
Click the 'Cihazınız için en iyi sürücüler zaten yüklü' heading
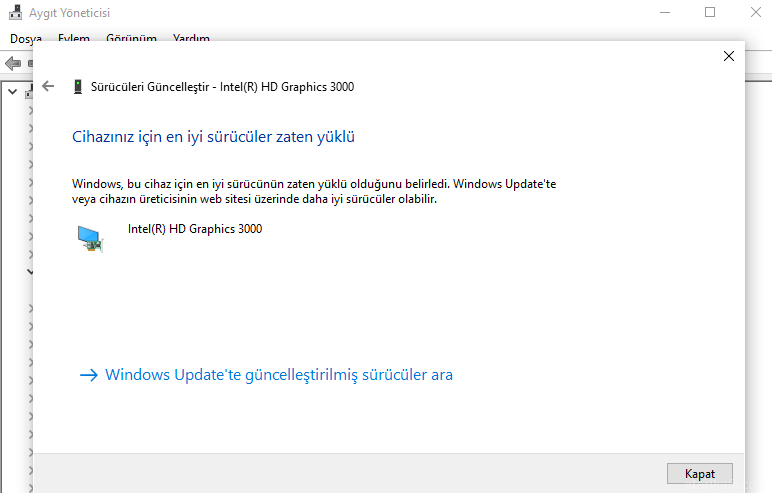click(213, 136)
